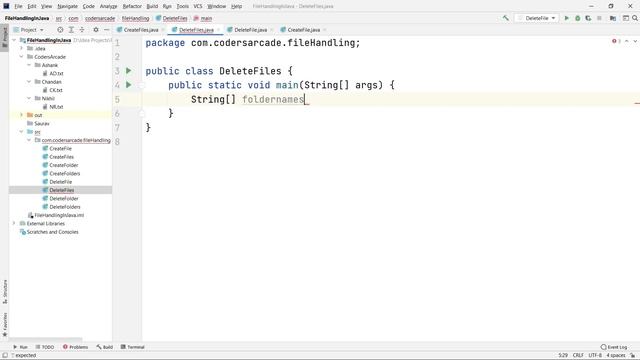This screenshot has height=360, width=640.
Task: Select opened file locate icon in Project panel
Action: tap(60, 30)
